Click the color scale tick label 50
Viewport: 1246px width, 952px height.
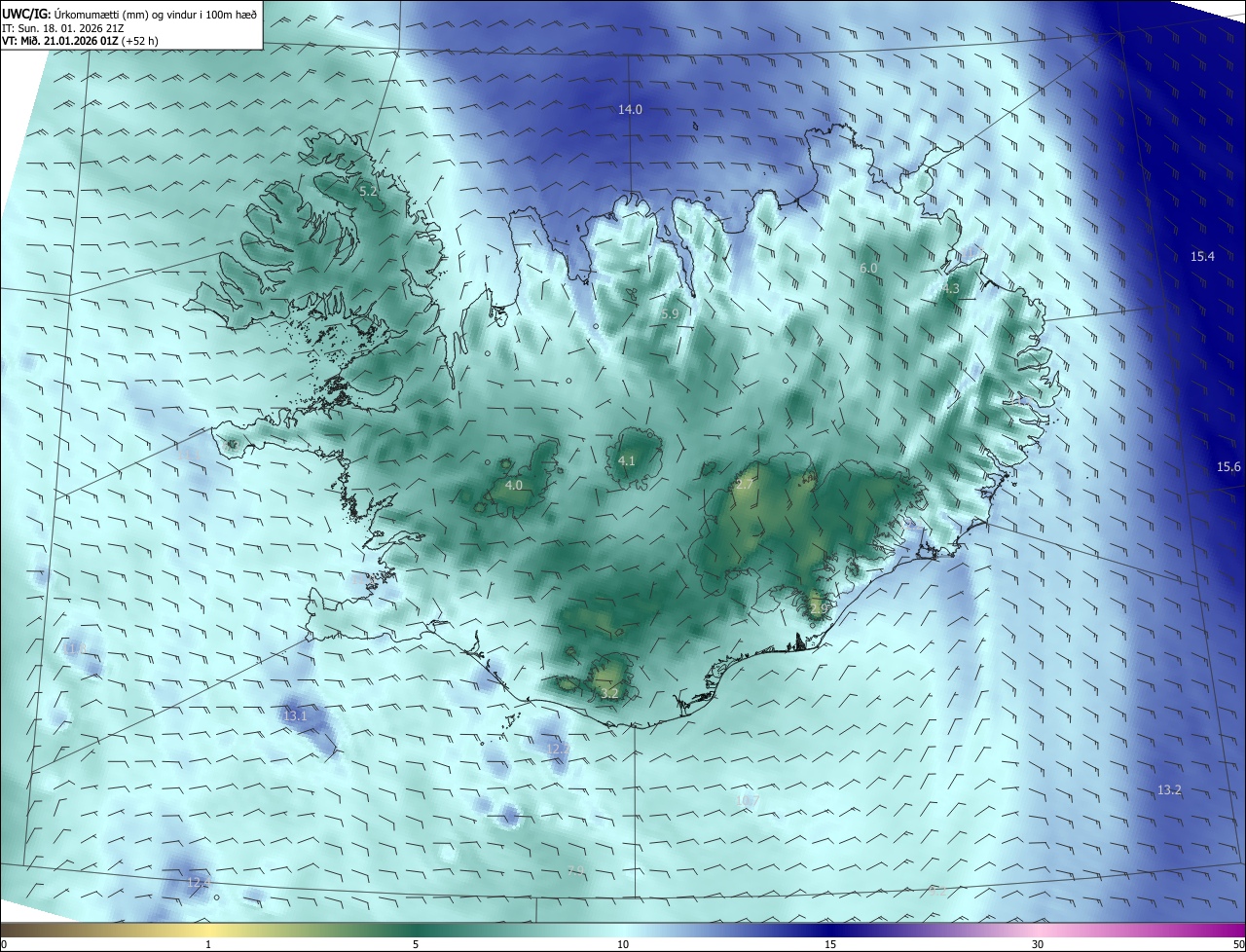pyautogui.click(x=1238, y=944)
